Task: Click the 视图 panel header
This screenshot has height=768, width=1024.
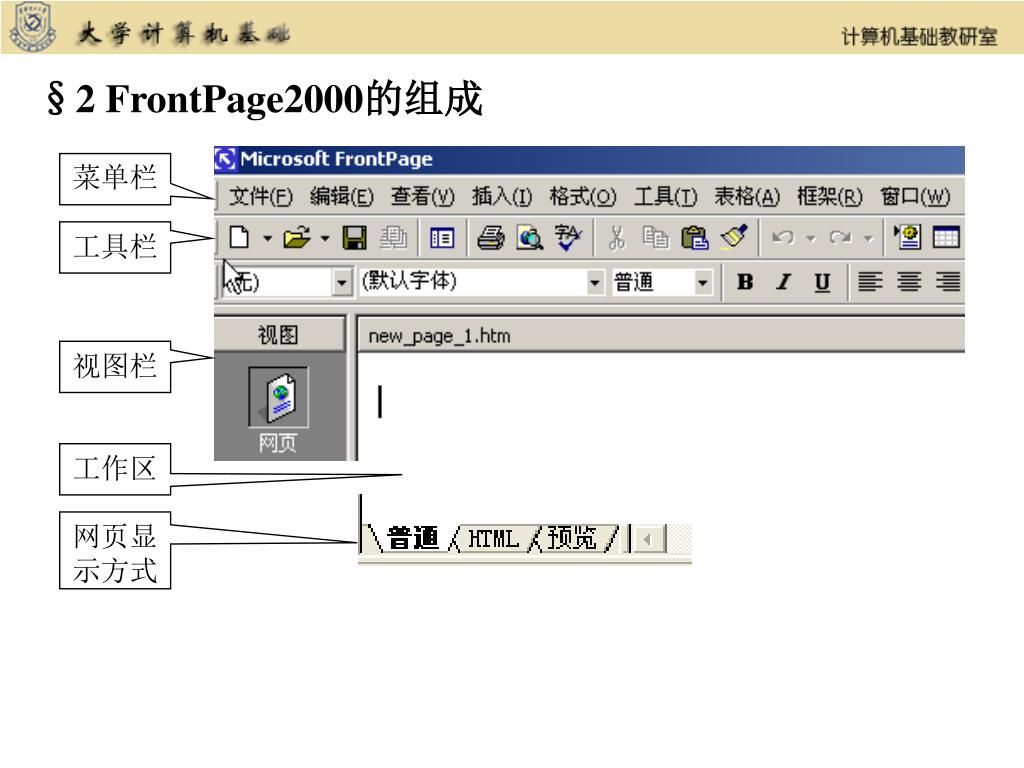Action: [x=279, y=334]
